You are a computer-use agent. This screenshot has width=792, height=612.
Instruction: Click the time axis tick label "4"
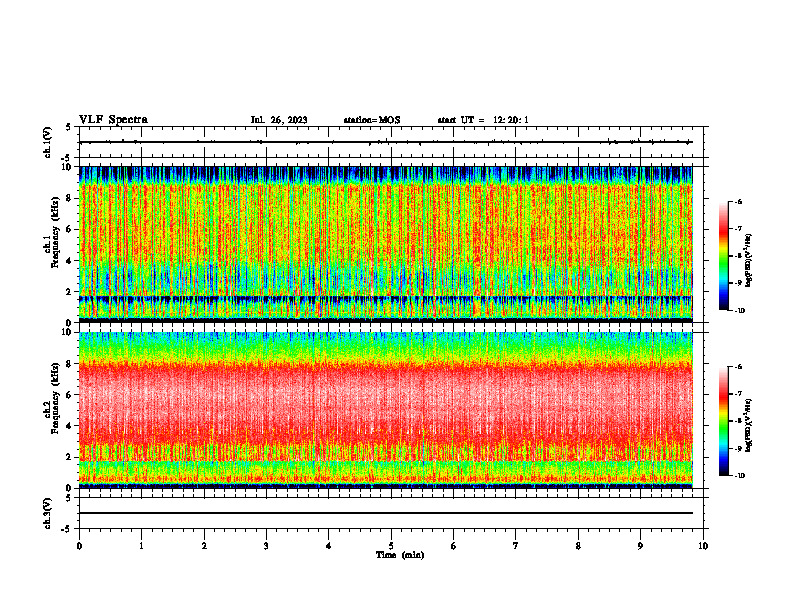point(329,546)
